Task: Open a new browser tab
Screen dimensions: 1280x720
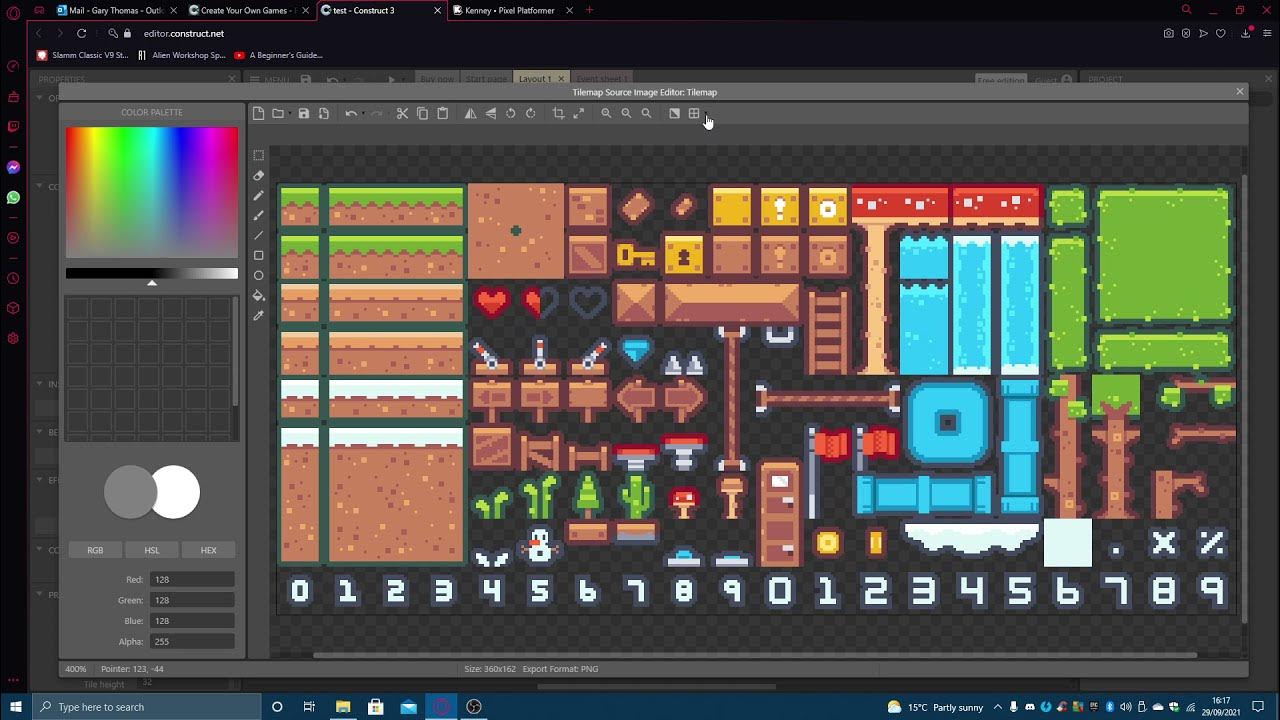Action: pyautogui.click(x=589, y=10)
